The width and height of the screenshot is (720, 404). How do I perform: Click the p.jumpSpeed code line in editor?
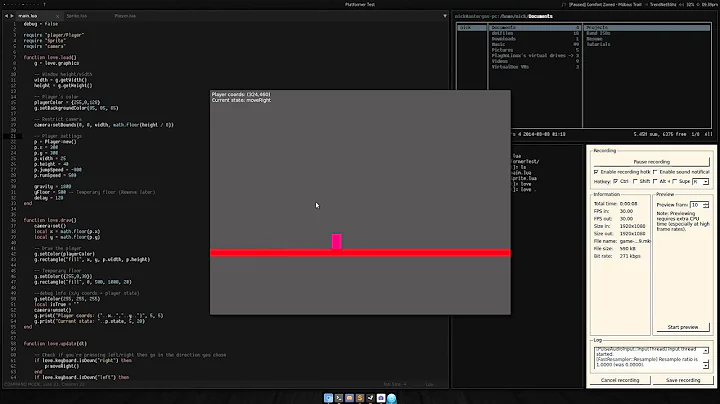click(57, 169)
